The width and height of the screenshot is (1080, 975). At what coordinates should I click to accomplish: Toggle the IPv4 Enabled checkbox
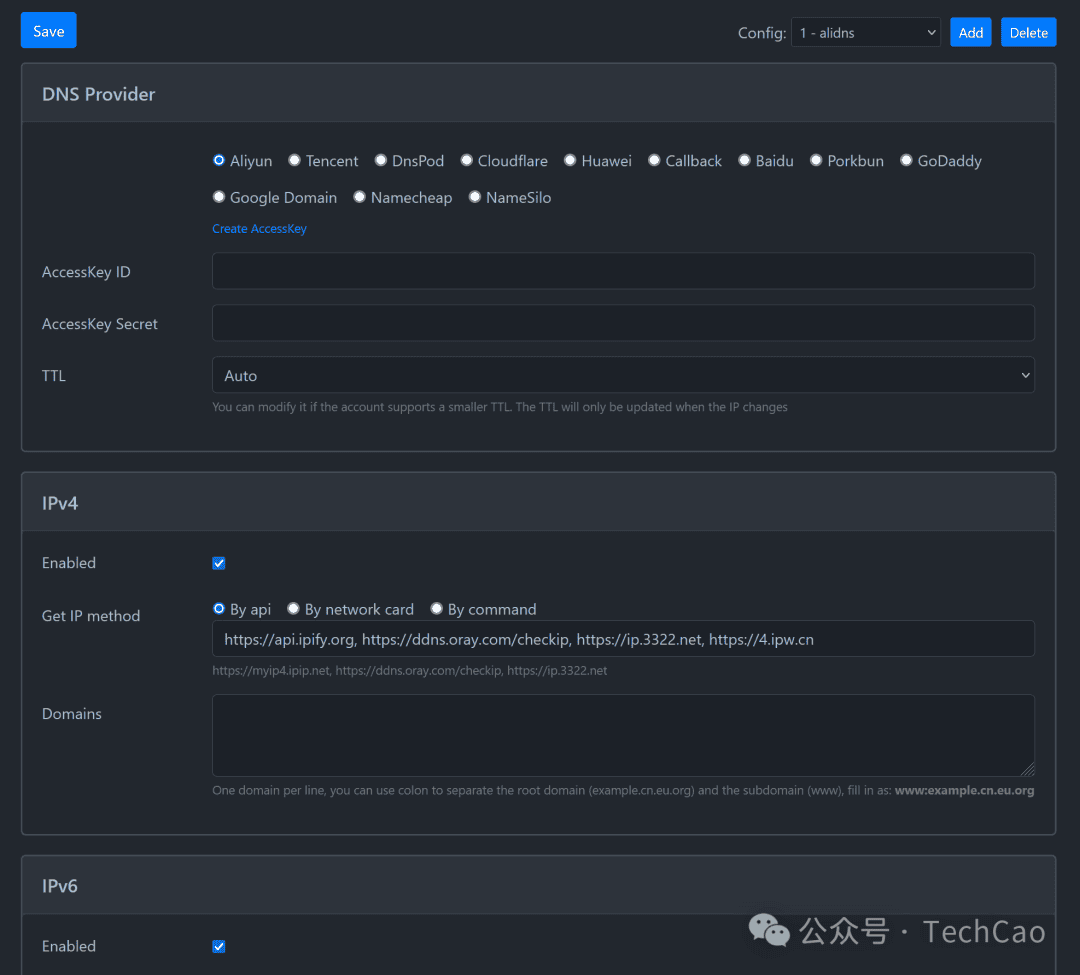[x=219, y=563]
